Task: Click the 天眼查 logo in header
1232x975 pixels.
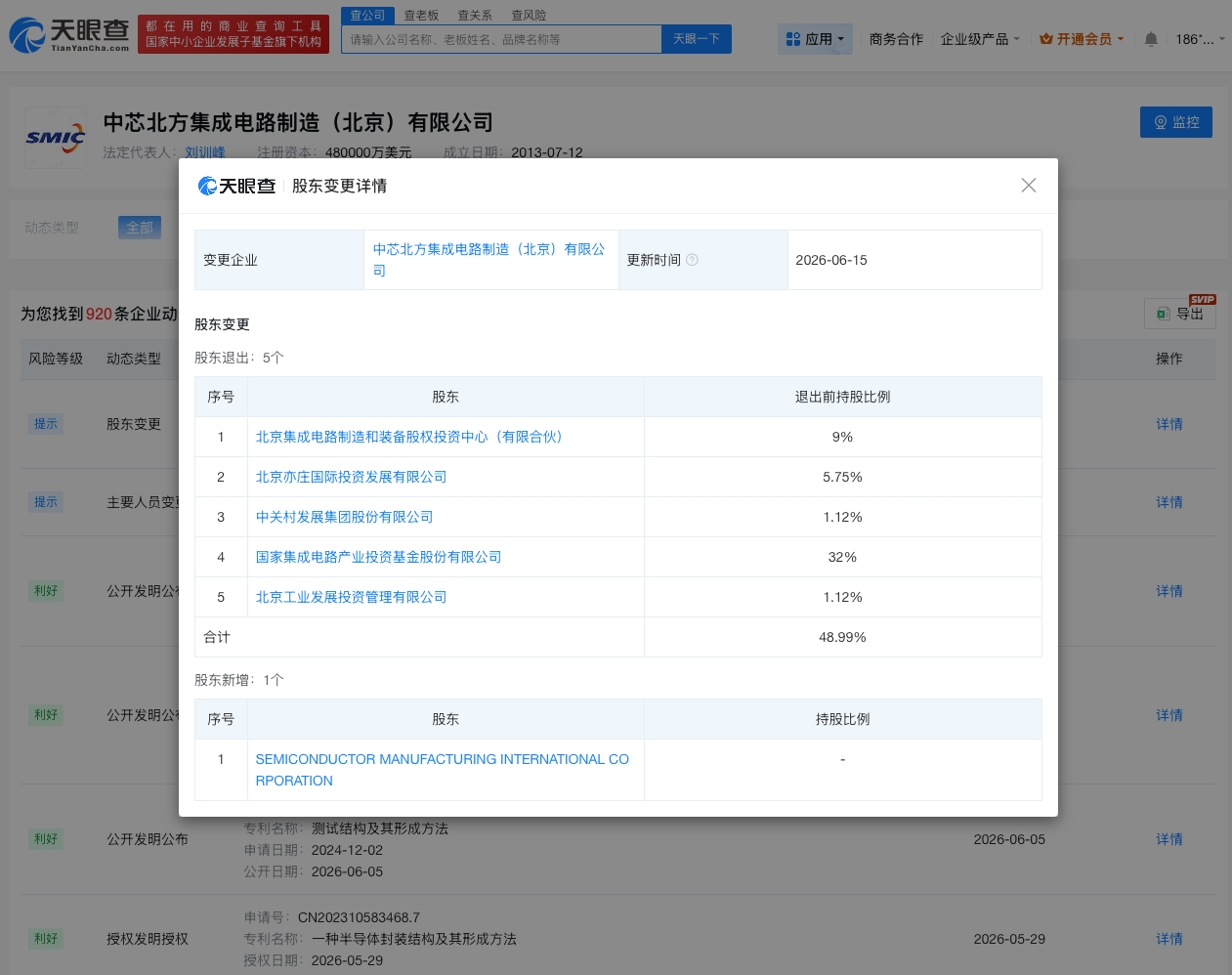Action: coord(68,34)
